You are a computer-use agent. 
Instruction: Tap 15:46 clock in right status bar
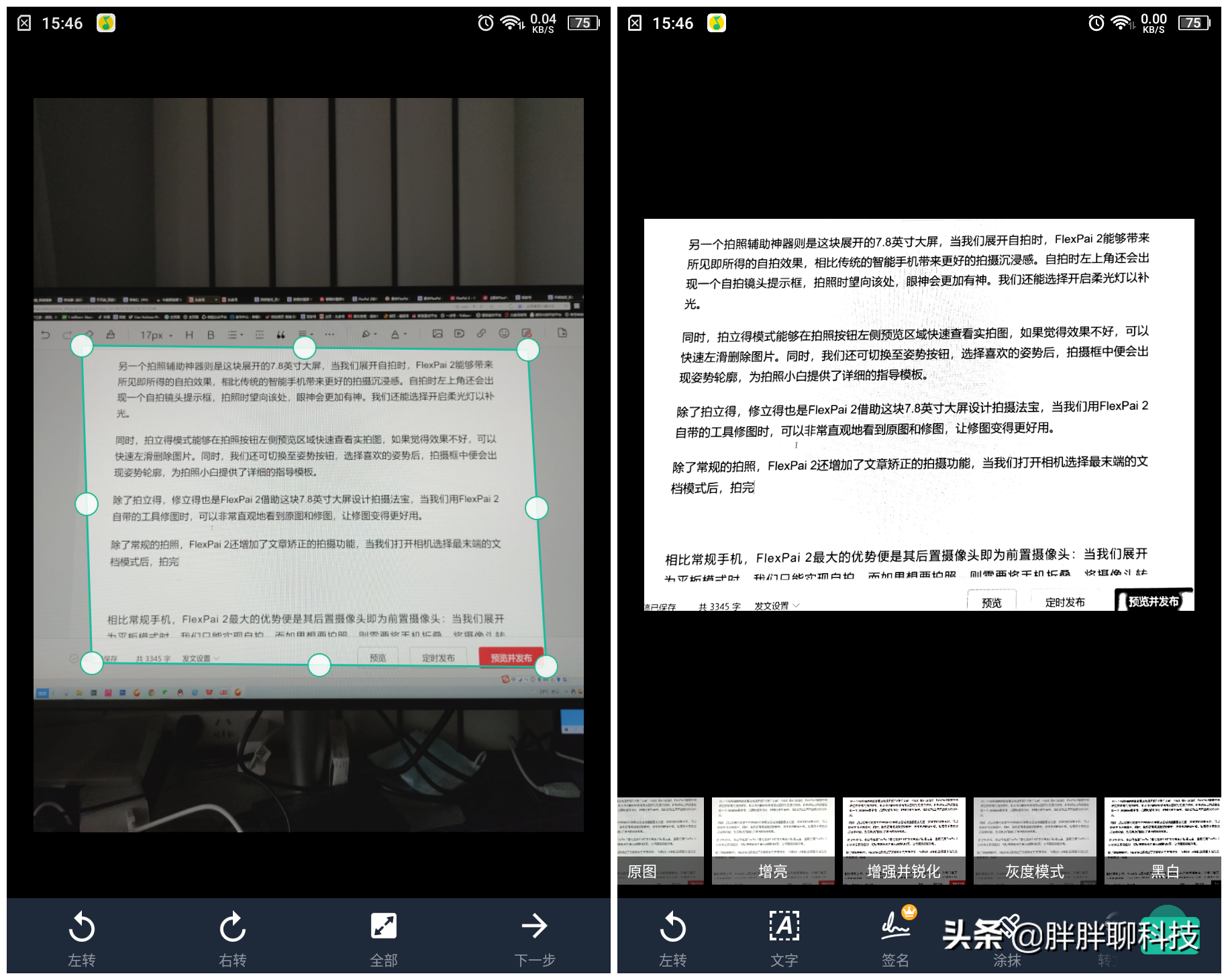pyautogui.click(x=673, y=23)
